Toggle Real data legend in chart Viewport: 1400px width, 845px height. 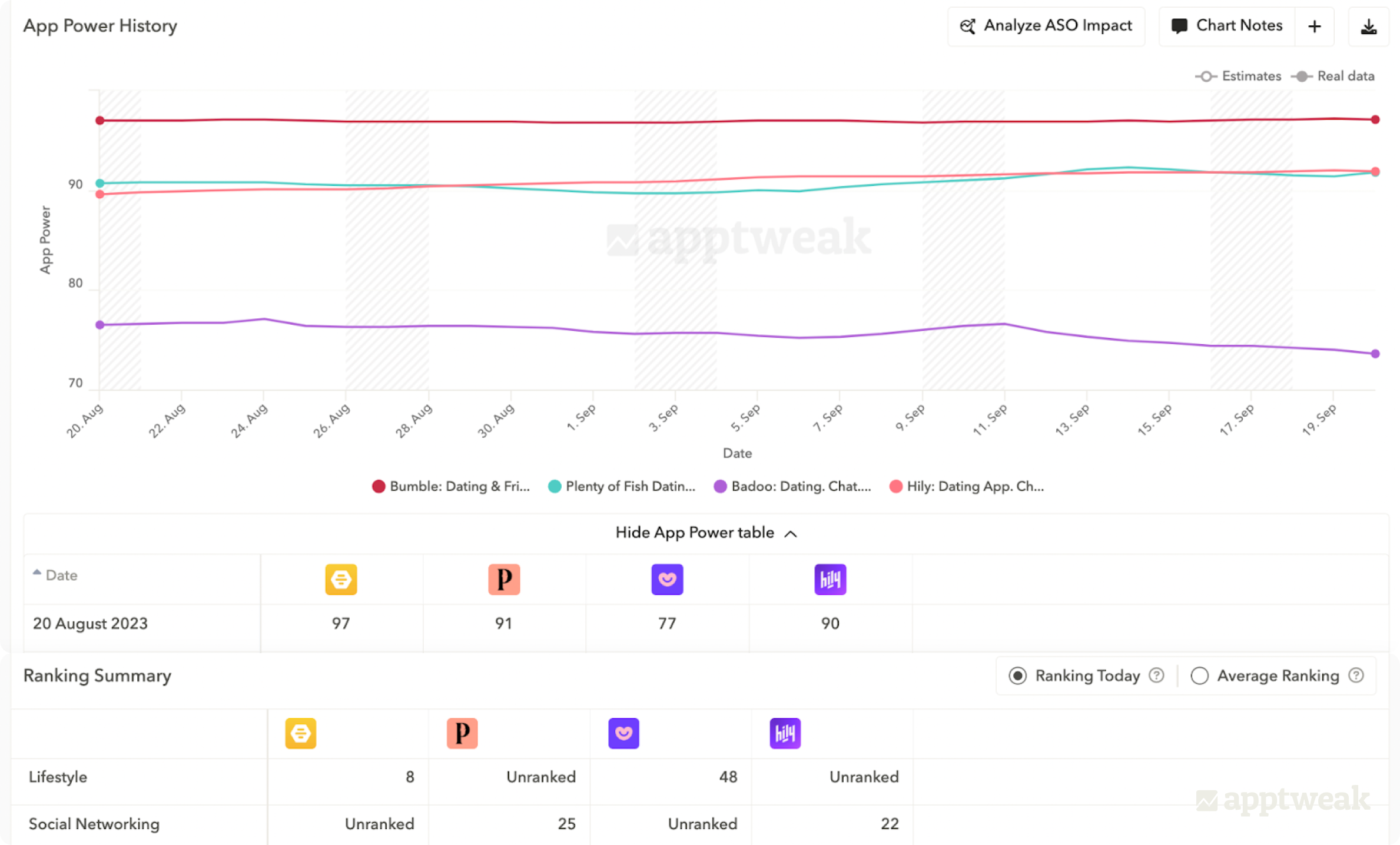click(x=1333, y=76)
